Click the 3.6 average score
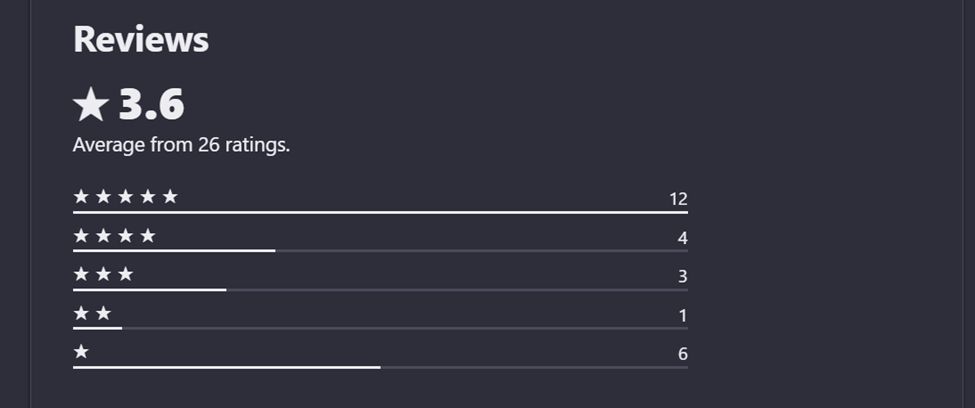The height and width of the screenshot is (408, 975). coord(152,105)
